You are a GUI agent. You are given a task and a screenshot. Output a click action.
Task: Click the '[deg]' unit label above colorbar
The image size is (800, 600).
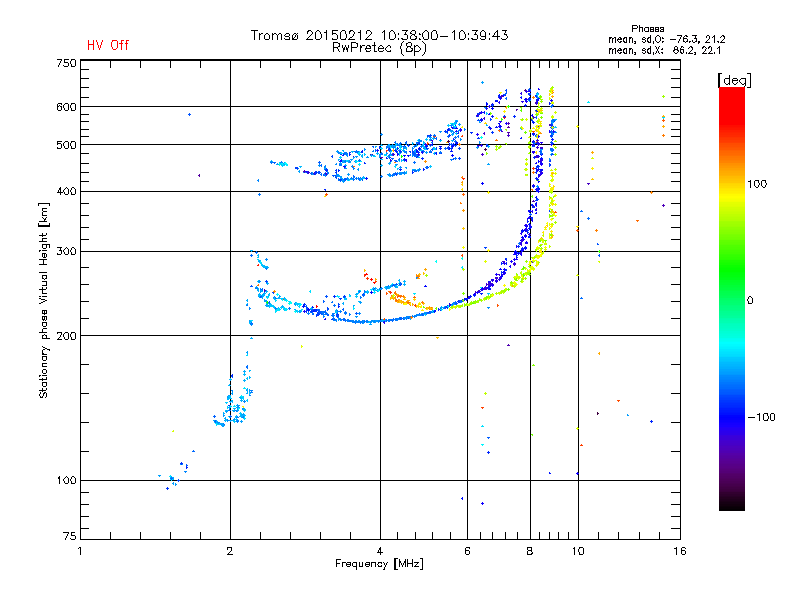click(734, 80)
